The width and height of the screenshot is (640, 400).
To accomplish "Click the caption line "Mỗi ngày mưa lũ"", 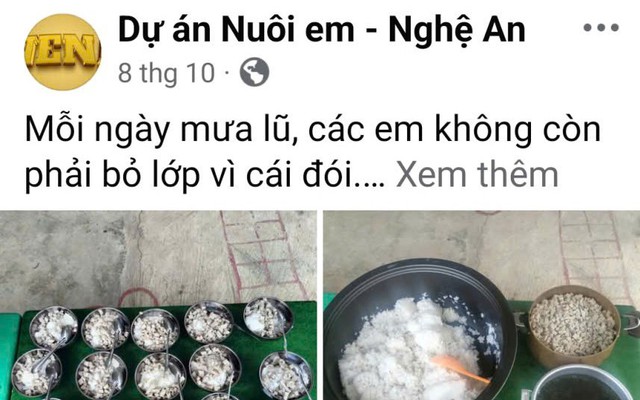I will (x=160, y=131).
